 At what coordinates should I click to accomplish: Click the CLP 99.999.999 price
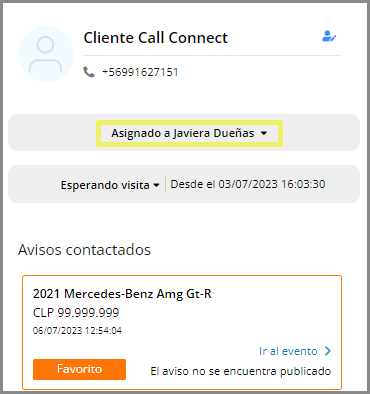[76, 313]
